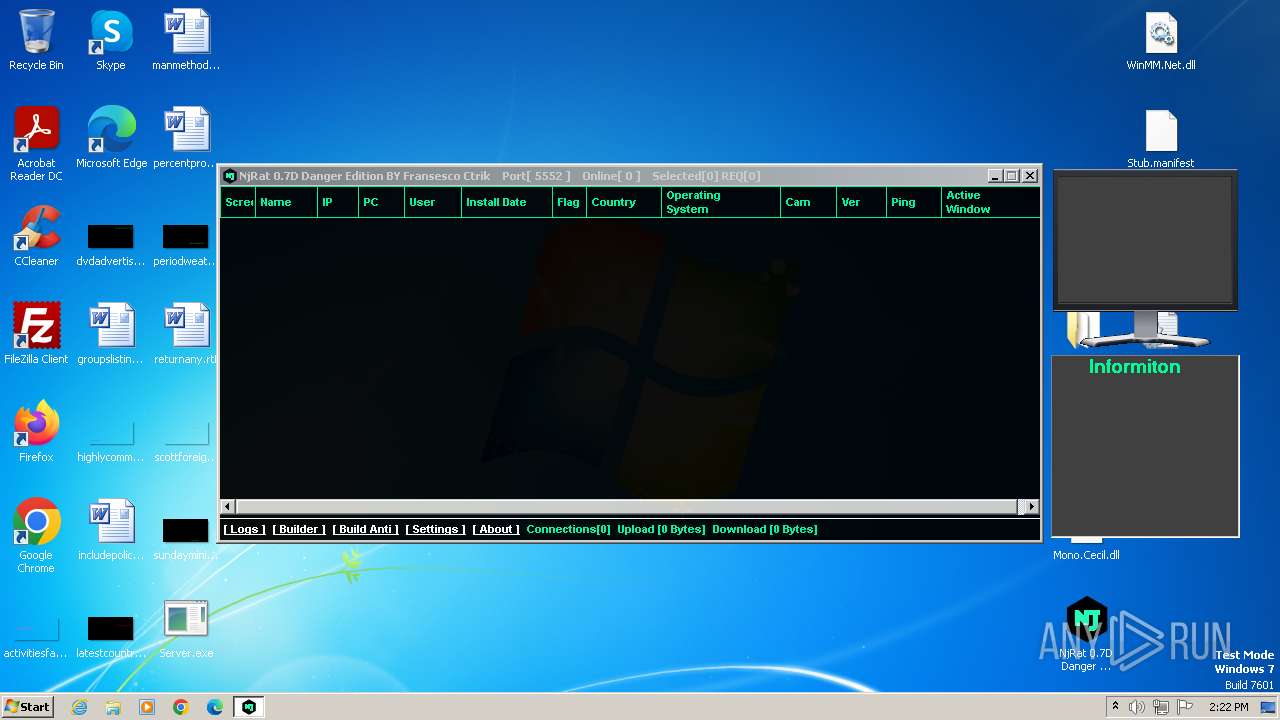Click the Ping column header
Image resolution: width=1280 pixels, height=720 pixels.
[x=914, y=202]
